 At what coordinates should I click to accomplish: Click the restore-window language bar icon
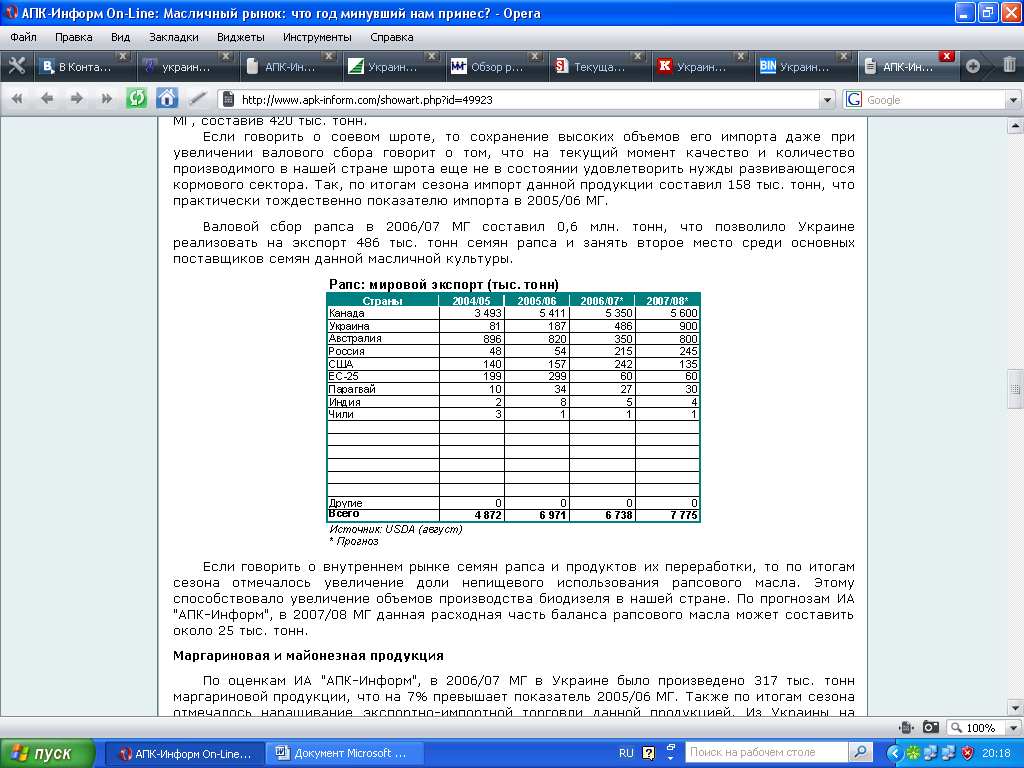(x=671, y=747)
